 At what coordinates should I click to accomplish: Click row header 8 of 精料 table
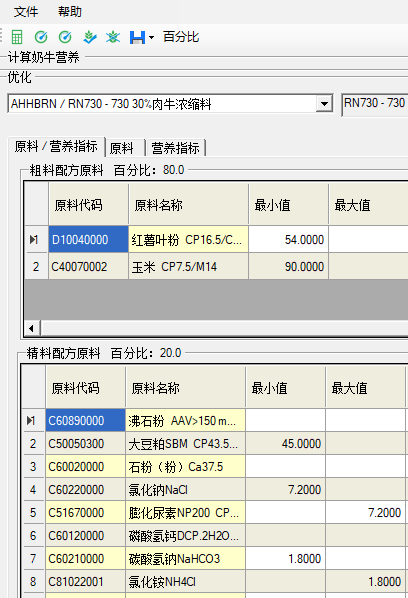point(34,582)
